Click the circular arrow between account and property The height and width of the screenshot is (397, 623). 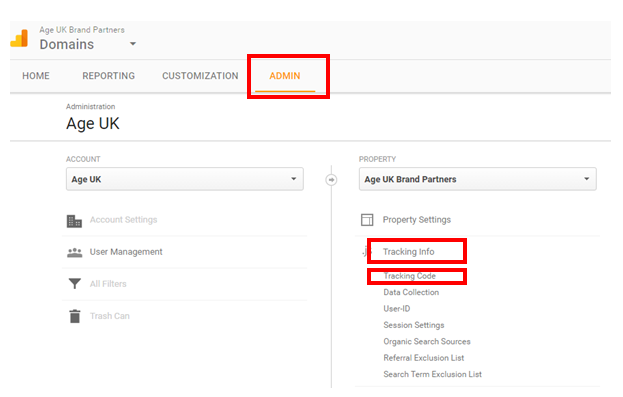331,180
